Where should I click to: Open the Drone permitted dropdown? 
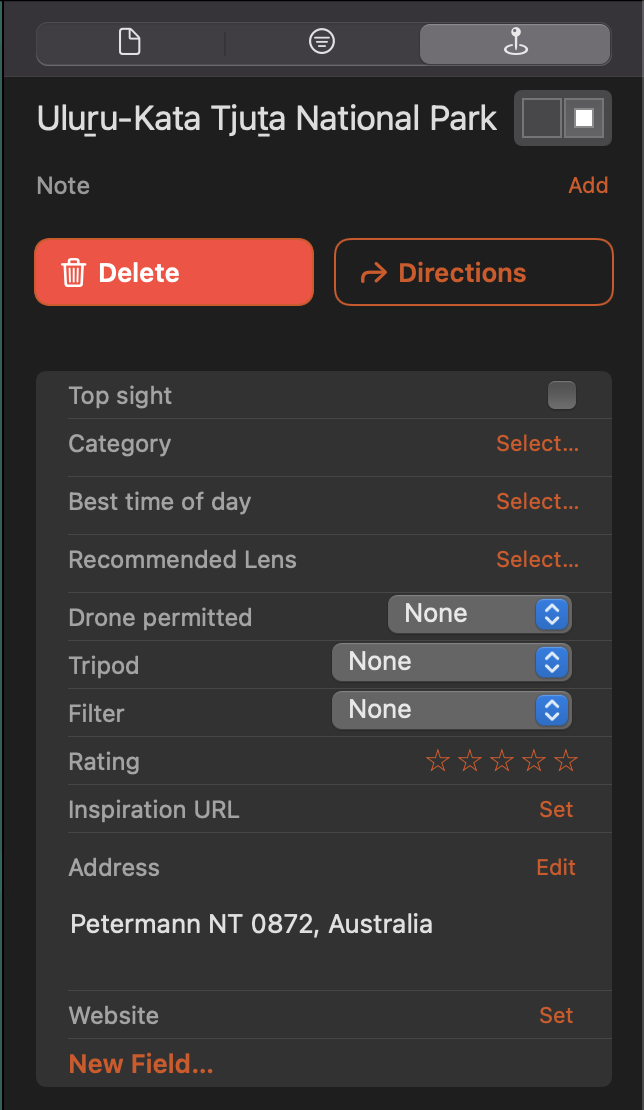480,614
